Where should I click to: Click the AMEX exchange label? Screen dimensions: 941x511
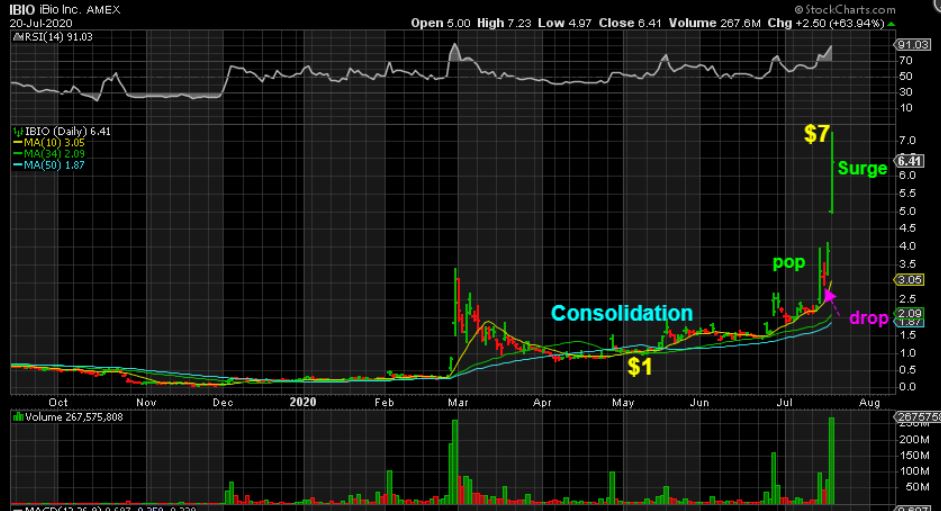[x=103, y=10]
